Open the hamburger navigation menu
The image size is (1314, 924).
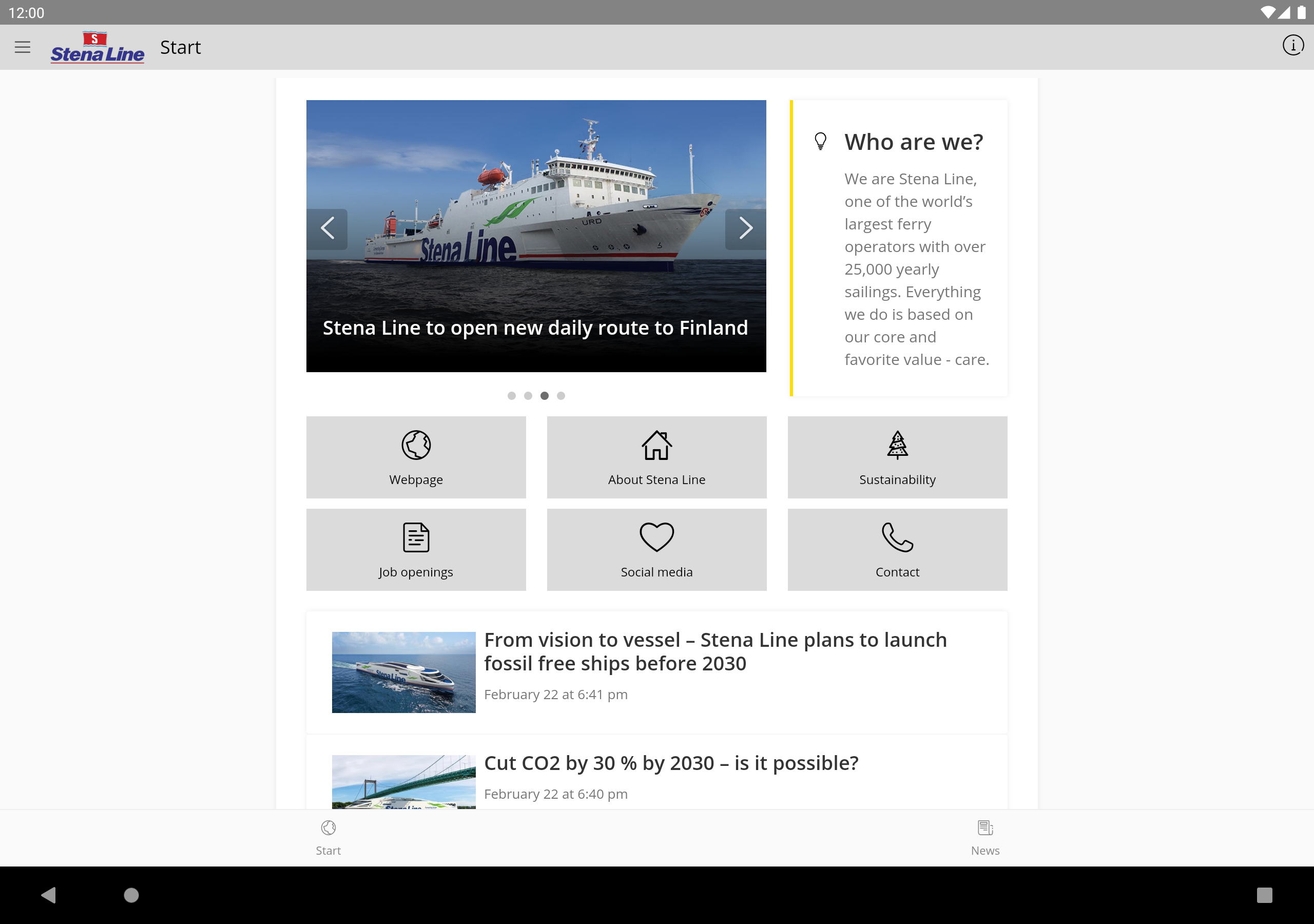pyautogui.click(x=22, y=47)
